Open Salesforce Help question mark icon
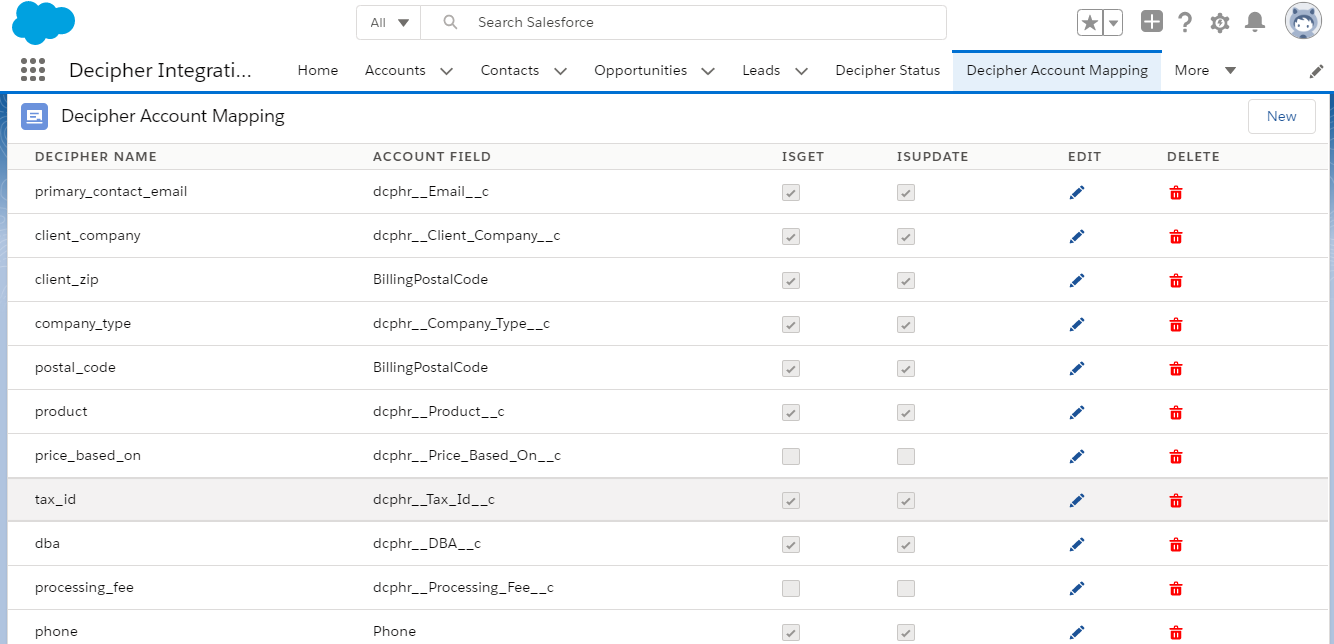 (1186, 21)
